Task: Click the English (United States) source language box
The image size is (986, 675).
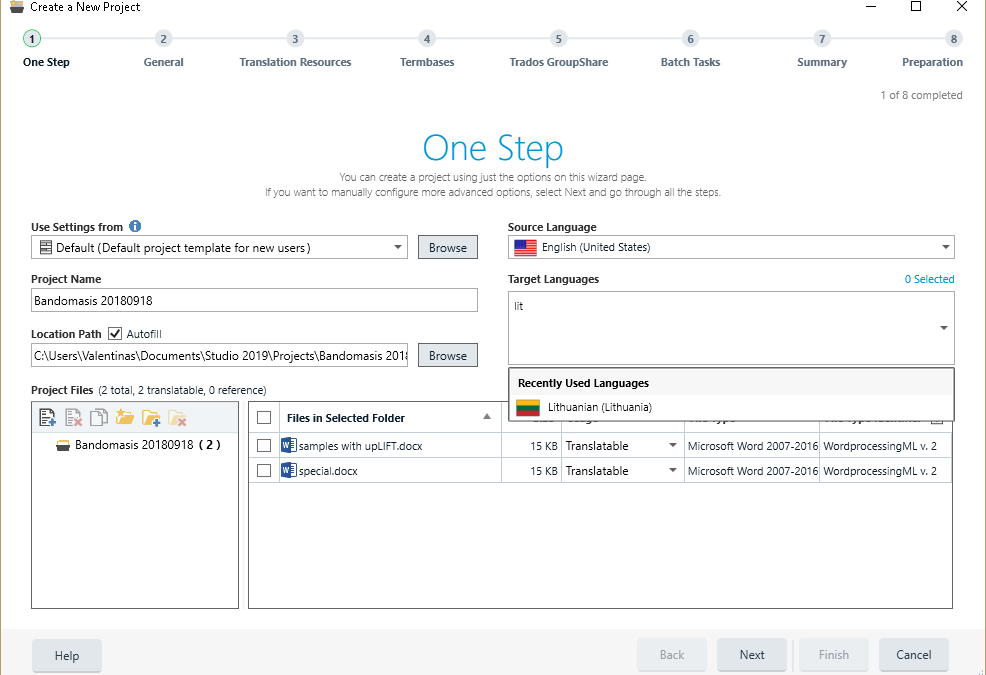Action: (731, 247)
